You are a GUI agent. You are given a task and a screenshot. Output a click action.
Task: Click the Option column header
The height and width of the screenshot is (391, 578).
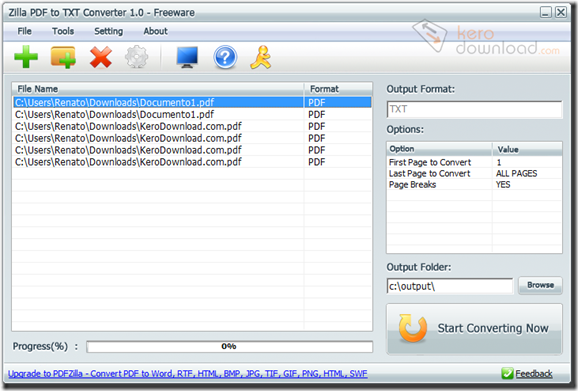tap(439, 149)
